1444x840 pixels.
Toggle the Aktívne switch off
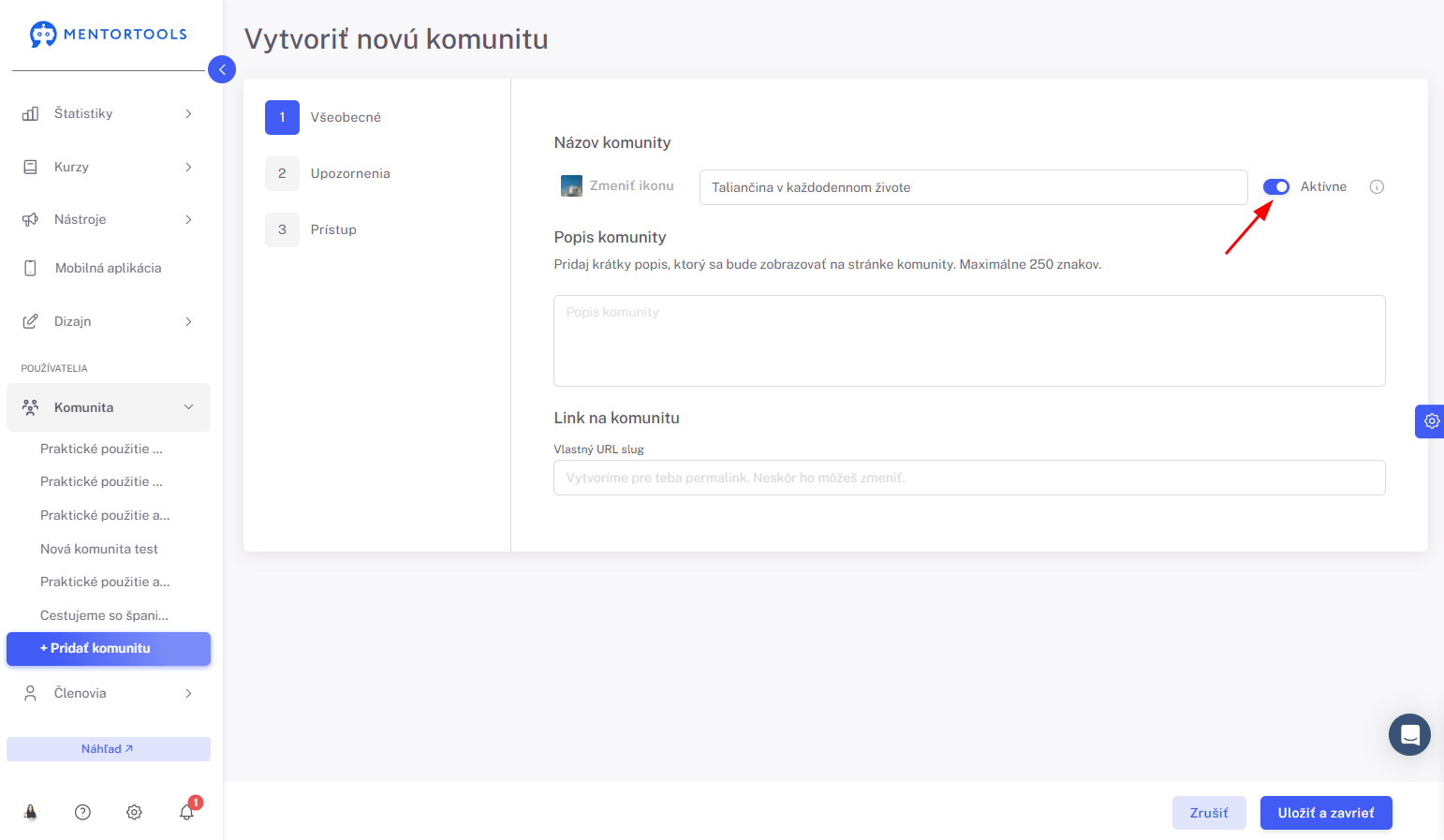[1276, 186]
